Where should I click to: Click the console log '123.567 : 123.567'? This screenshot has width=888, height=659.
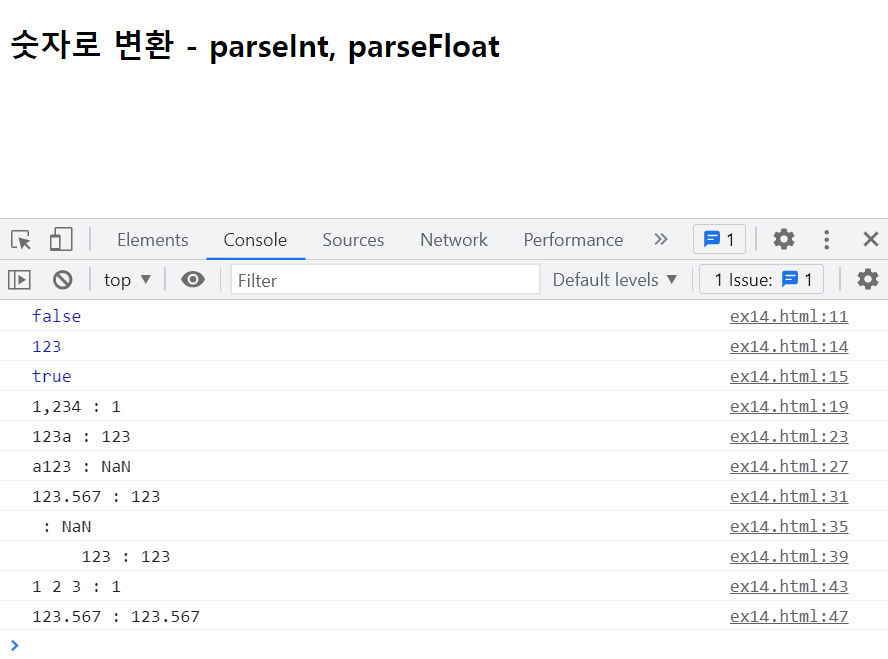pyautogui.click(x=116, y=617)
